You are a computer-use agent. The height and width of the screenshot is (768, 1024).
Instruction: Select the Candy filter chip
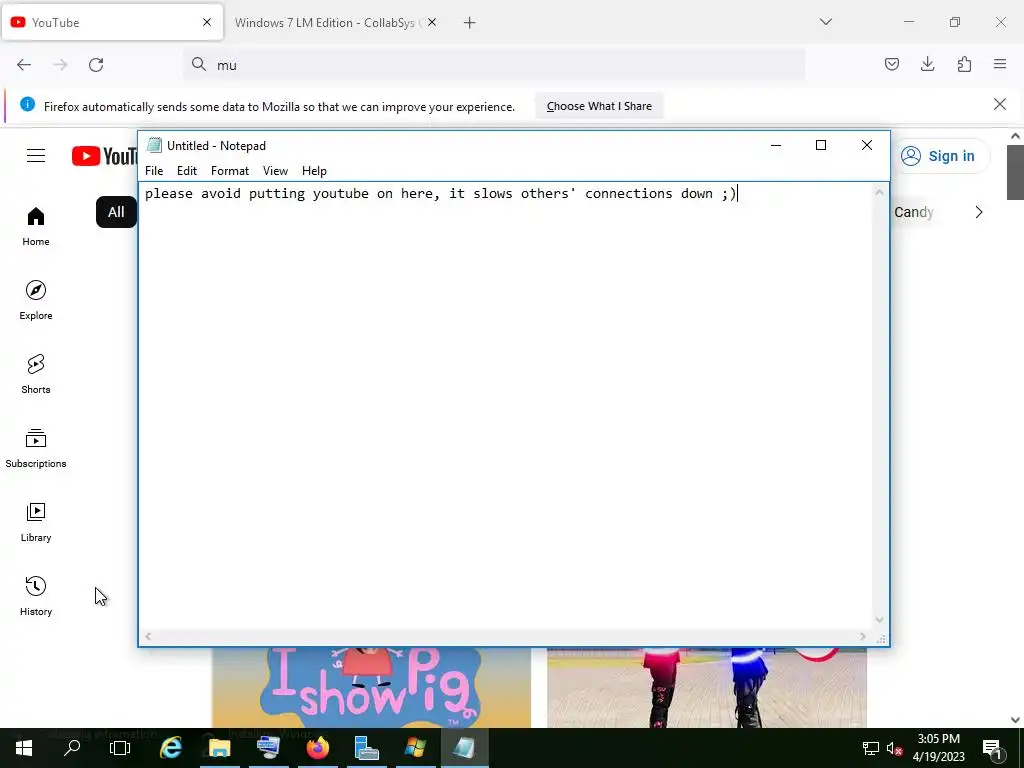click(914, 212)
